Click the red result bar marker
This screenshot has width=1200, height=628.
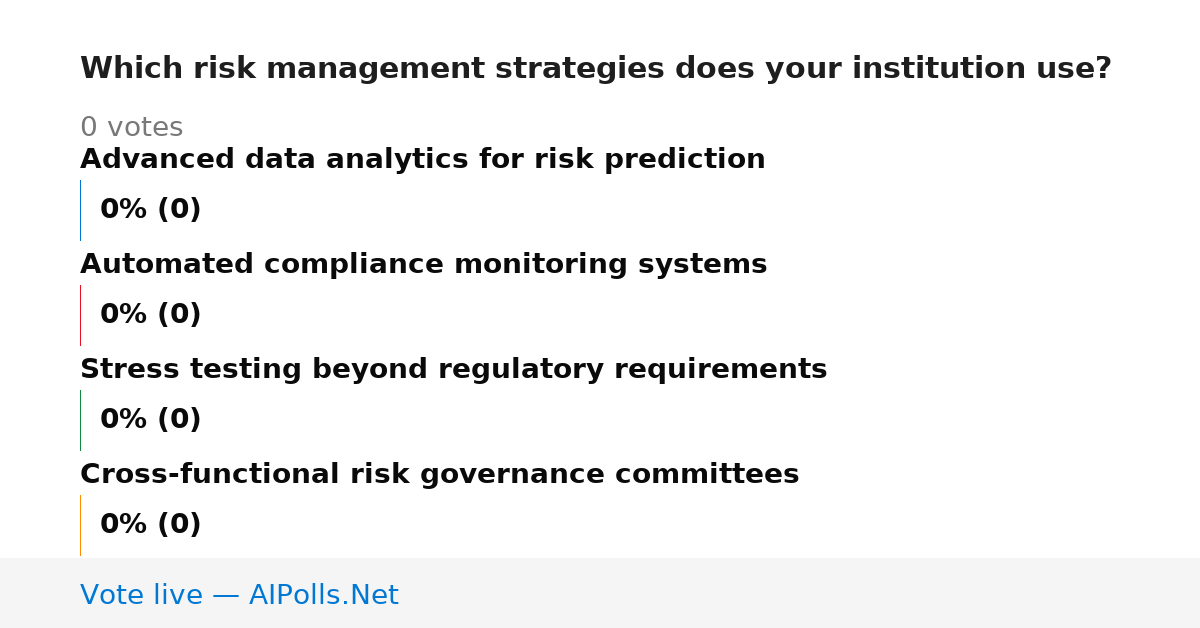click(x=81, y=315)
